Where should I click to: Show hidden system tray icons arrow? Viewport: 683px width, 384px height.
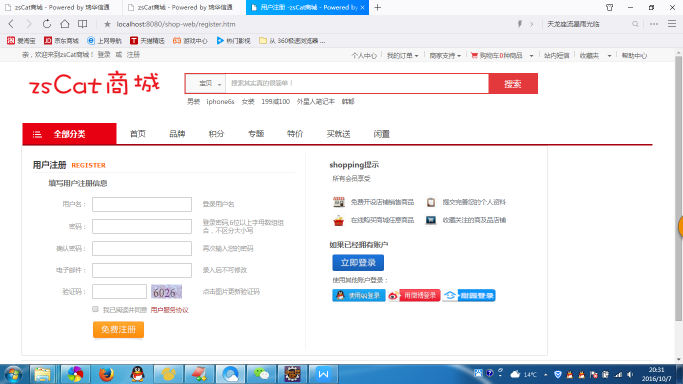pyautogui.click(x=545, y=374)
